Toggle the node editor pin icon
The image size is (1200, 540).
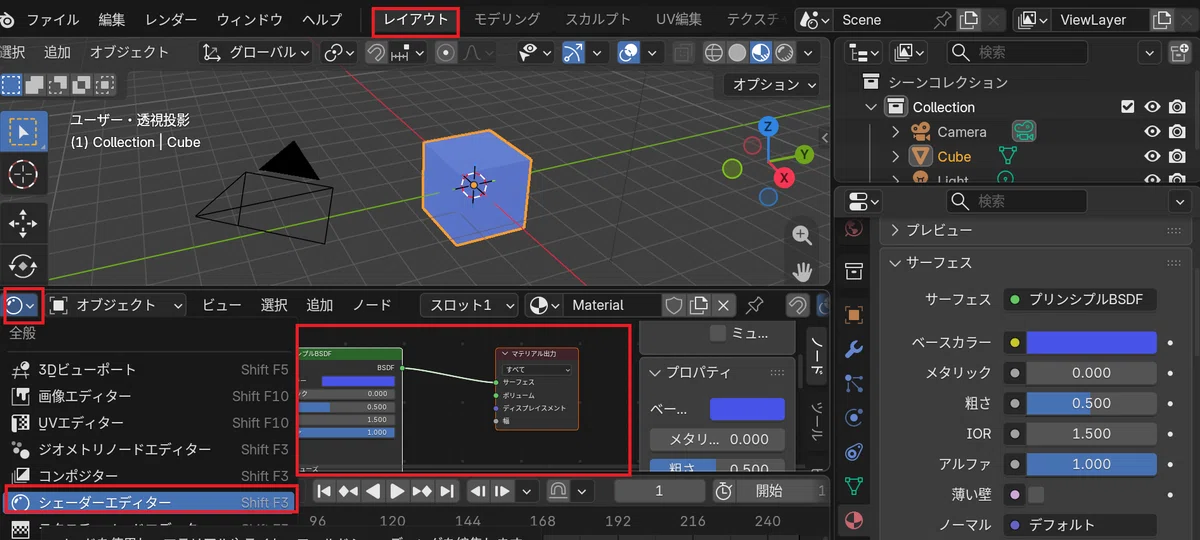(756, 305)
